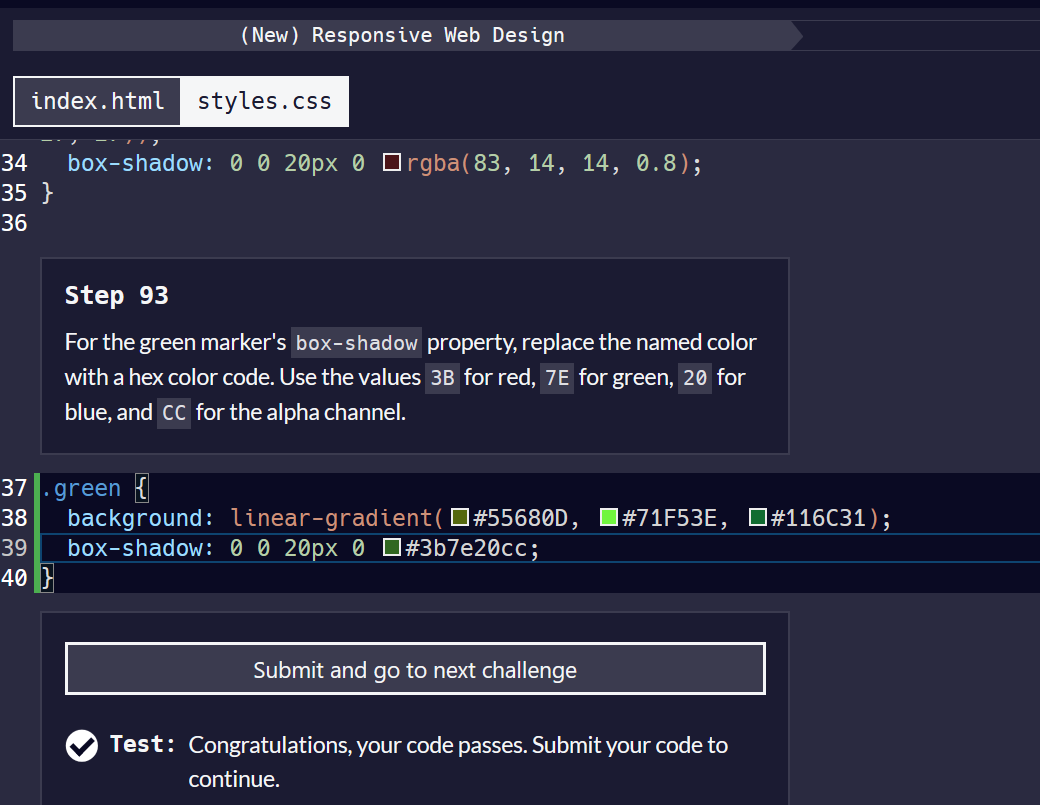Click line number 36 in gutter
The image size is (1040, 805).
14,223
